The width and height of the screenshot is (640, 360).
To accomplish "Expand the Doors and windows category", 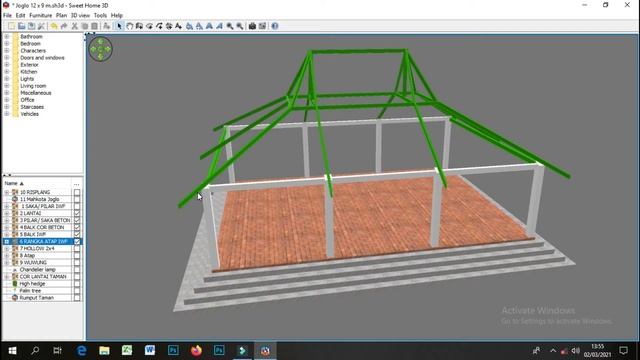I will coord(7,58).
